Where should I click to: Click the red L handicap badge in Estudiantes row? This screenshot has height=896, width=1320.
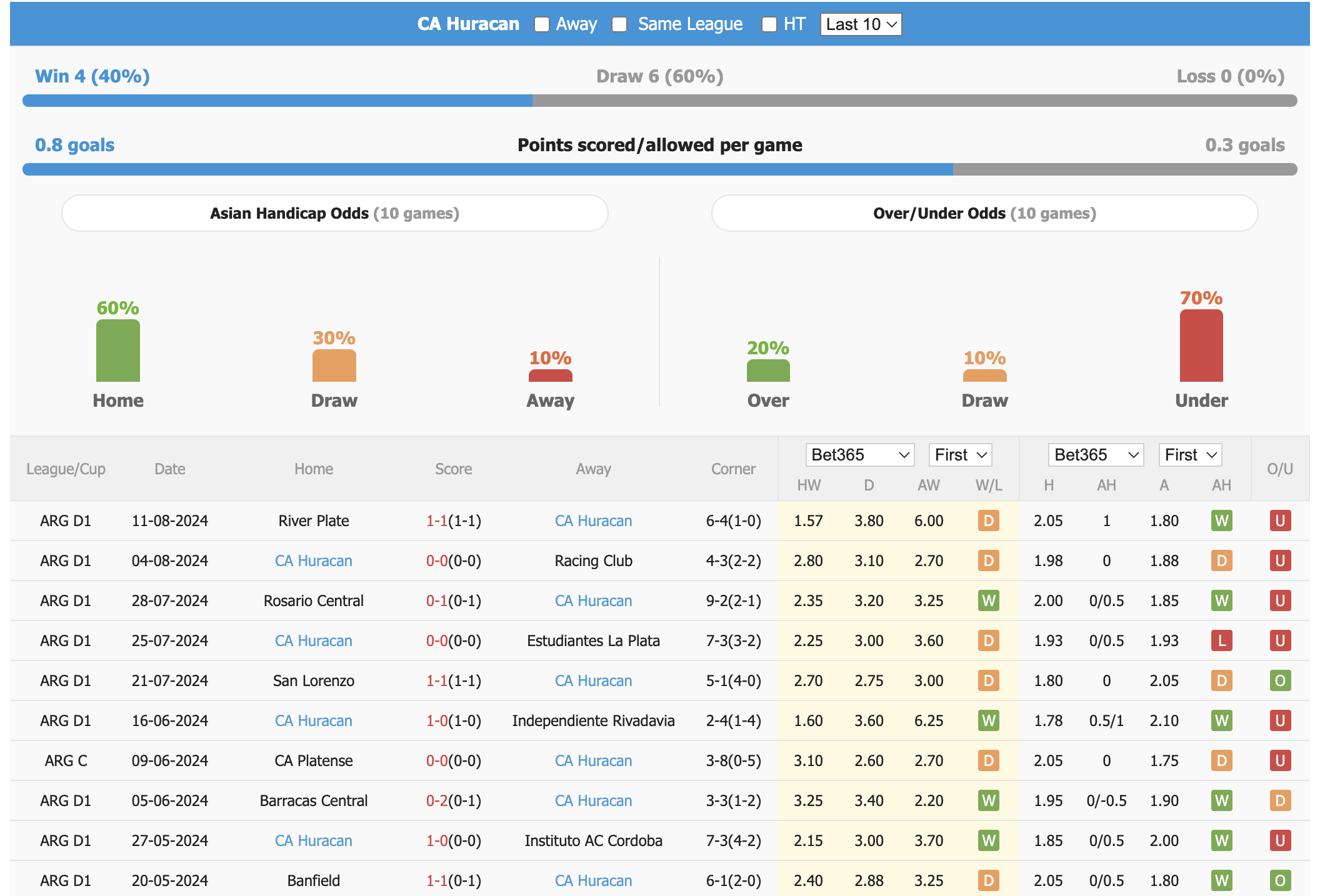pyautogui.click(x=1222, y=640)
